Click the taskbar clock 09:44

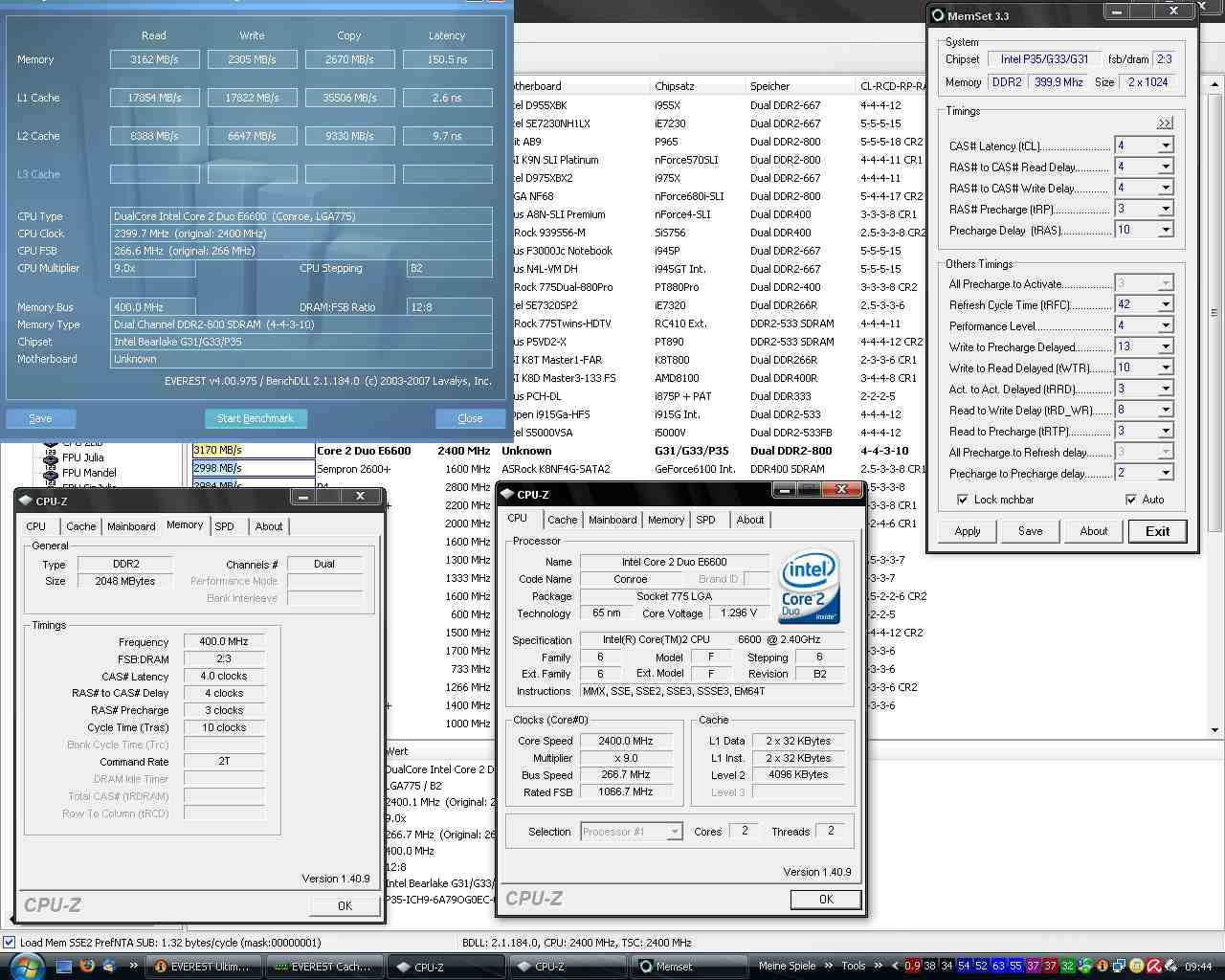pyautogui.click(x=1198, y=967)
